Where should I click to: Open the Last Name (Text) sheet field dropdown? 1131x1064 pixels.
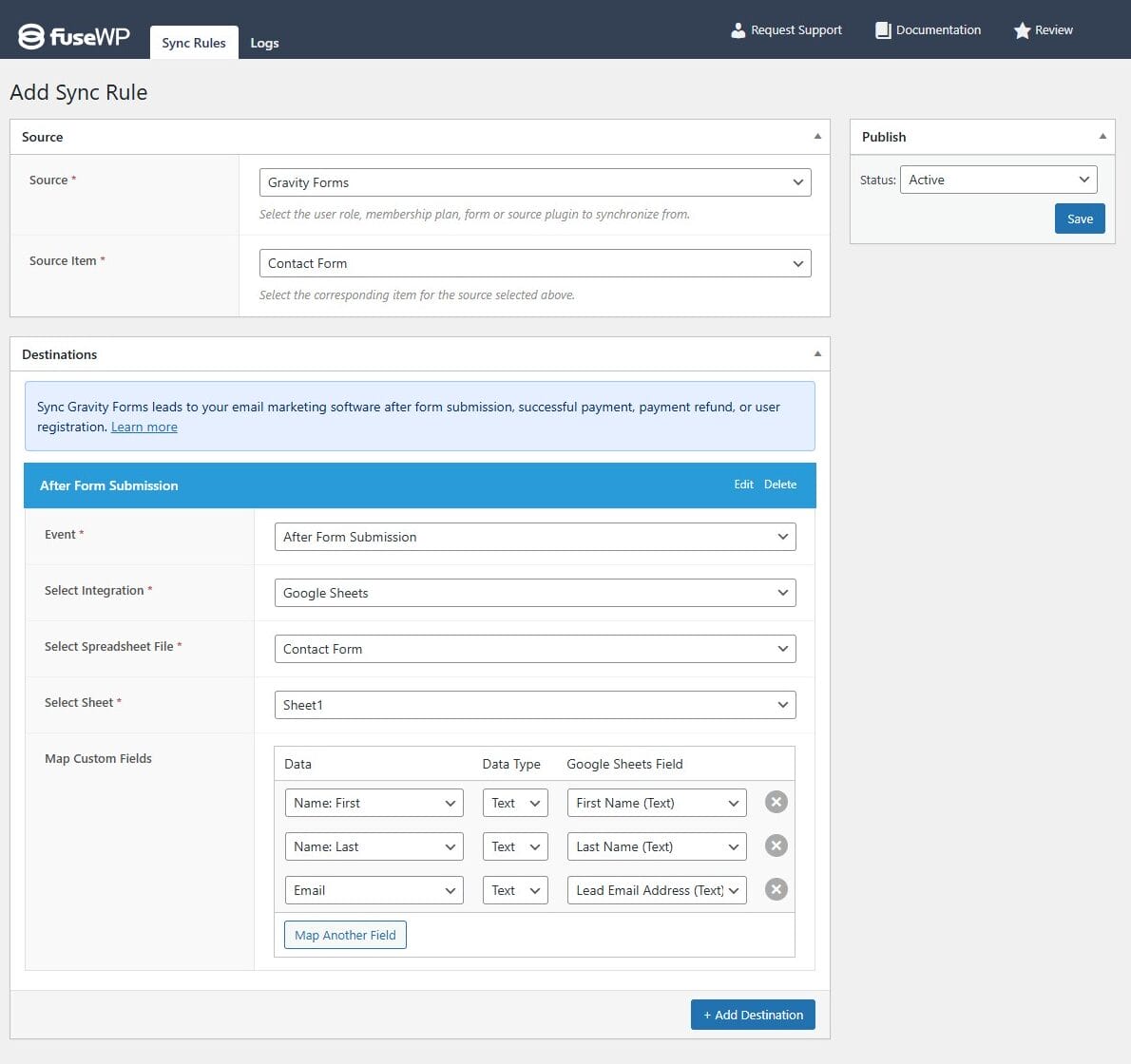pyautogui.click(x=657, y=847)
